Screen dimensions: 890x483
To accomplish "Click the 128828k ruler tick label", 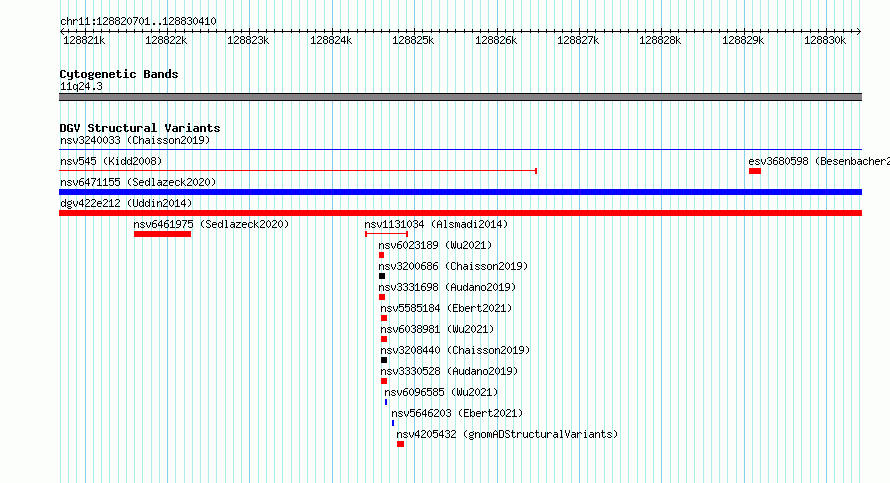I will pyautogui.click(x=660, y=40).
